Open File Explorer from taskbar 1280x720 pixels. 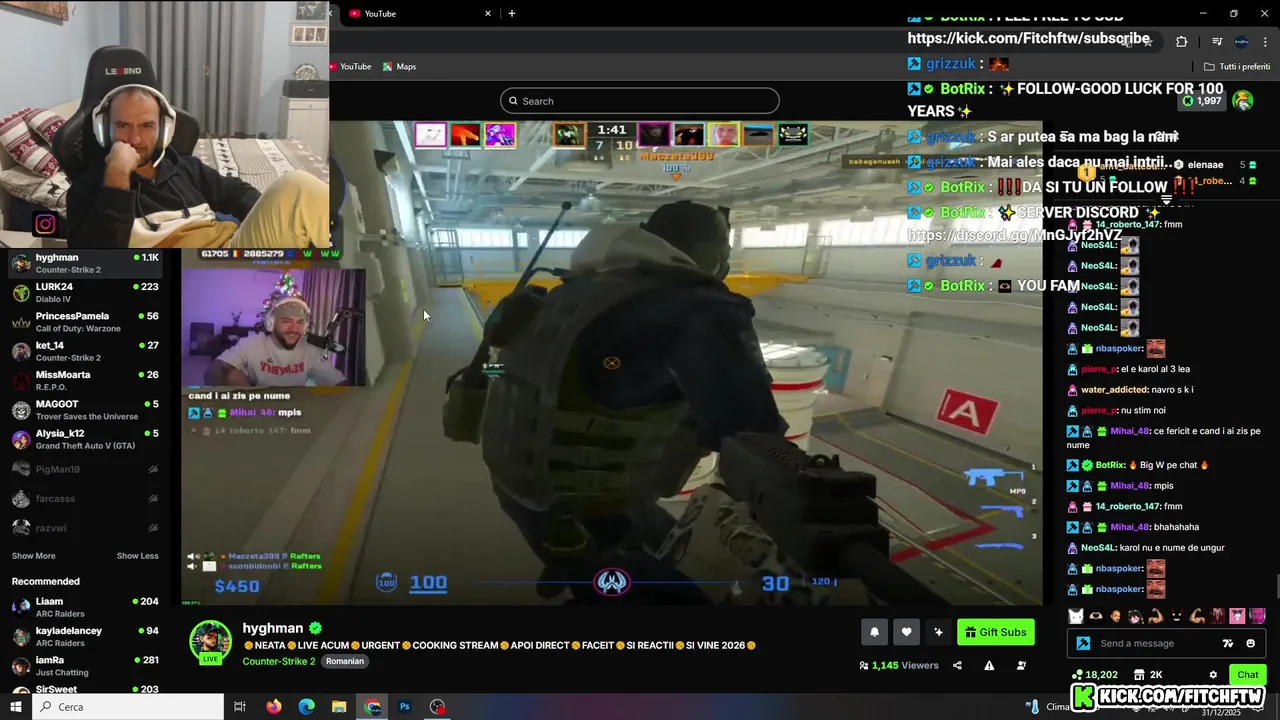pyautogui.click(x=339, y=707)
